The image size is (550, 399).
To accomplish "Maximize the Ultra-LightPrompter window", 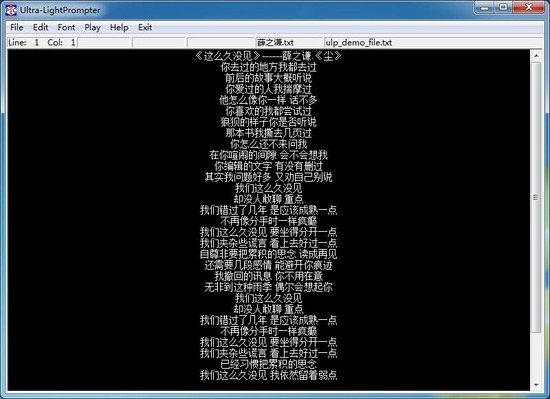I will point(503,7).
